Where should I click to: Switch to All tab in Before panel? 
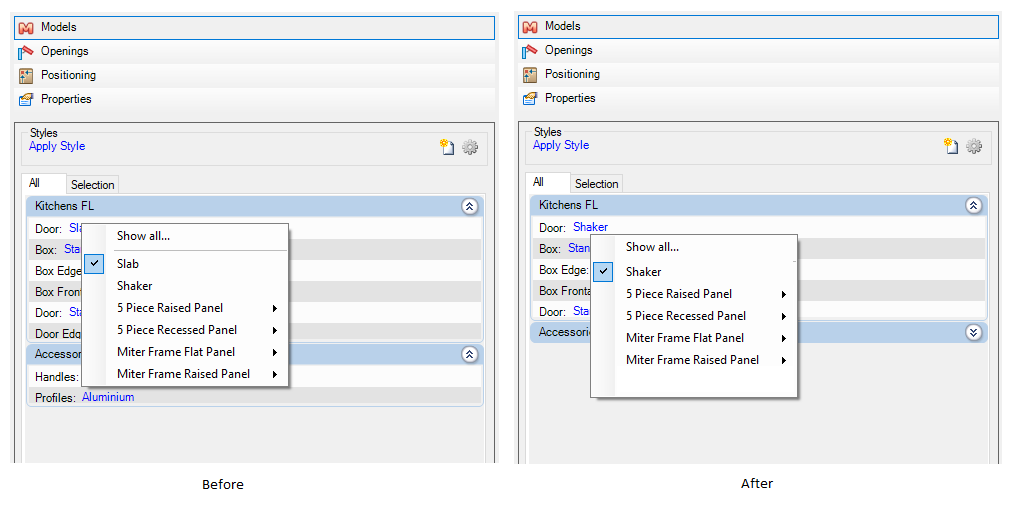(43, 184)
